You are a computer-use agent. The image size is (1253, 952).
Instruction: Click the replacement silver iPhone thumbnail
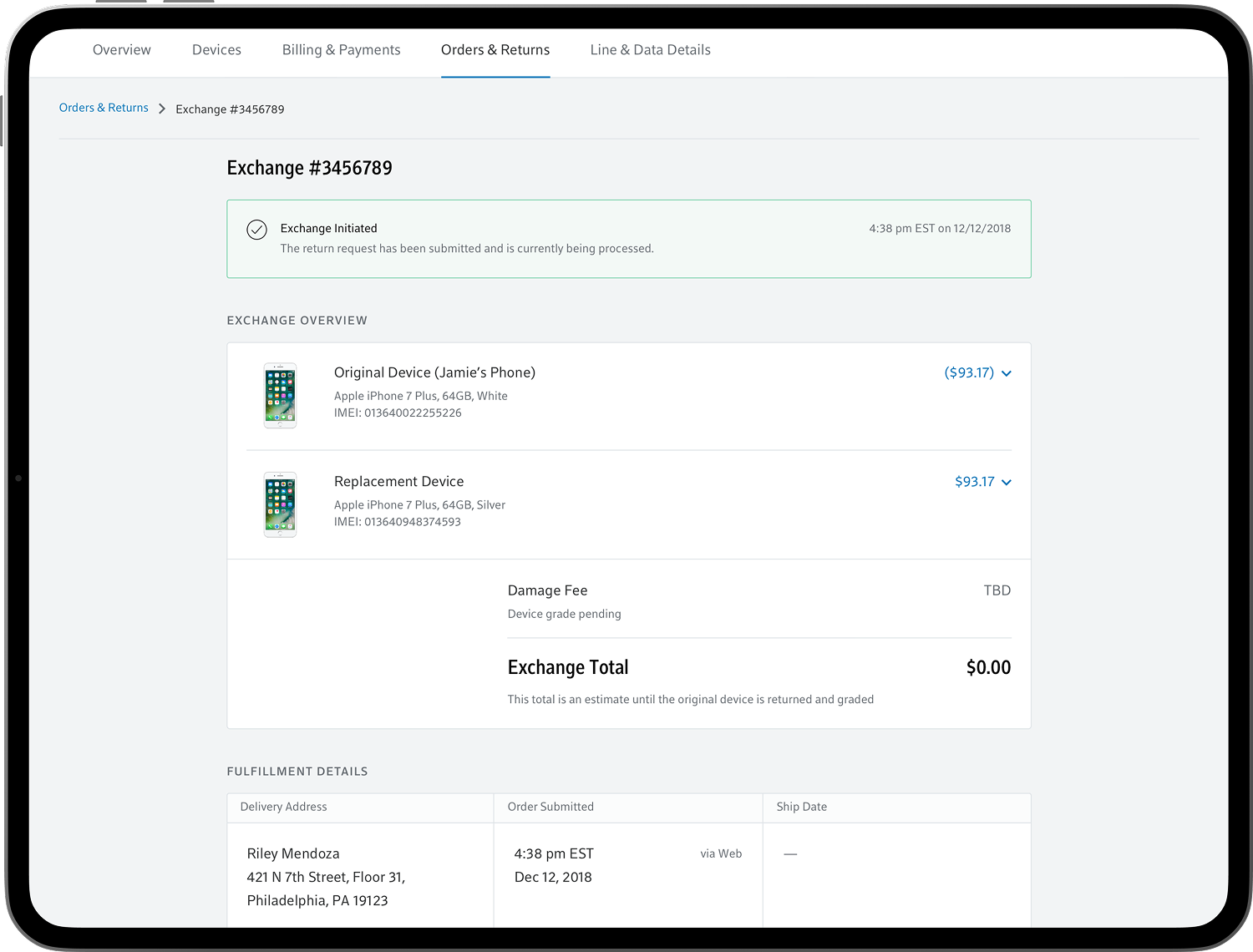(280, 504)
